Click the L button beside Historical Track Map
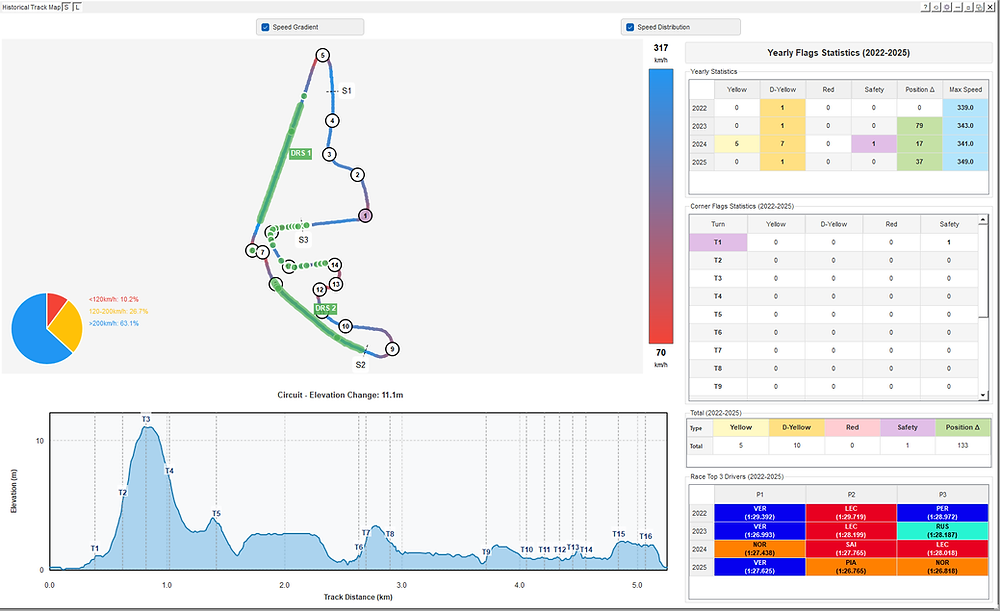This screenshot has width=1000, height=611. tap(77, 7)
